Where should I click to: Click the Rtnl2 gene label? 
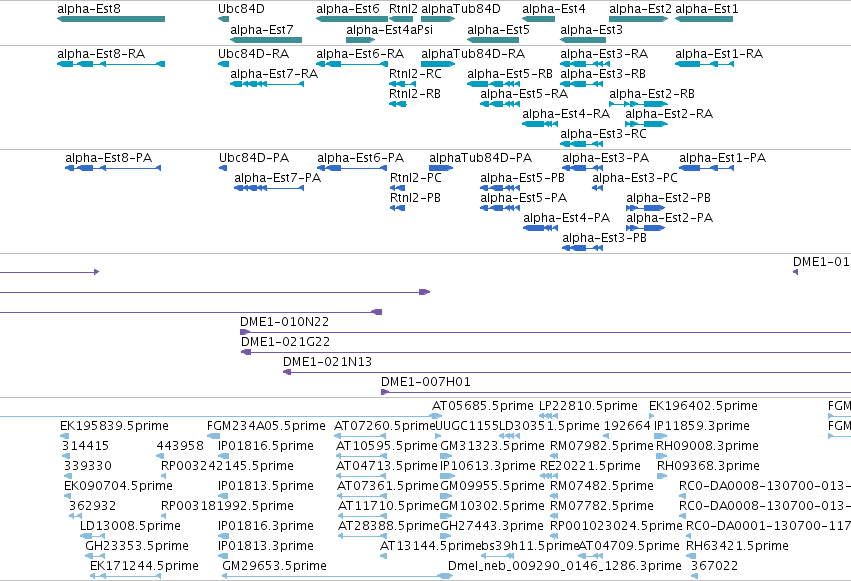[403, 9]
